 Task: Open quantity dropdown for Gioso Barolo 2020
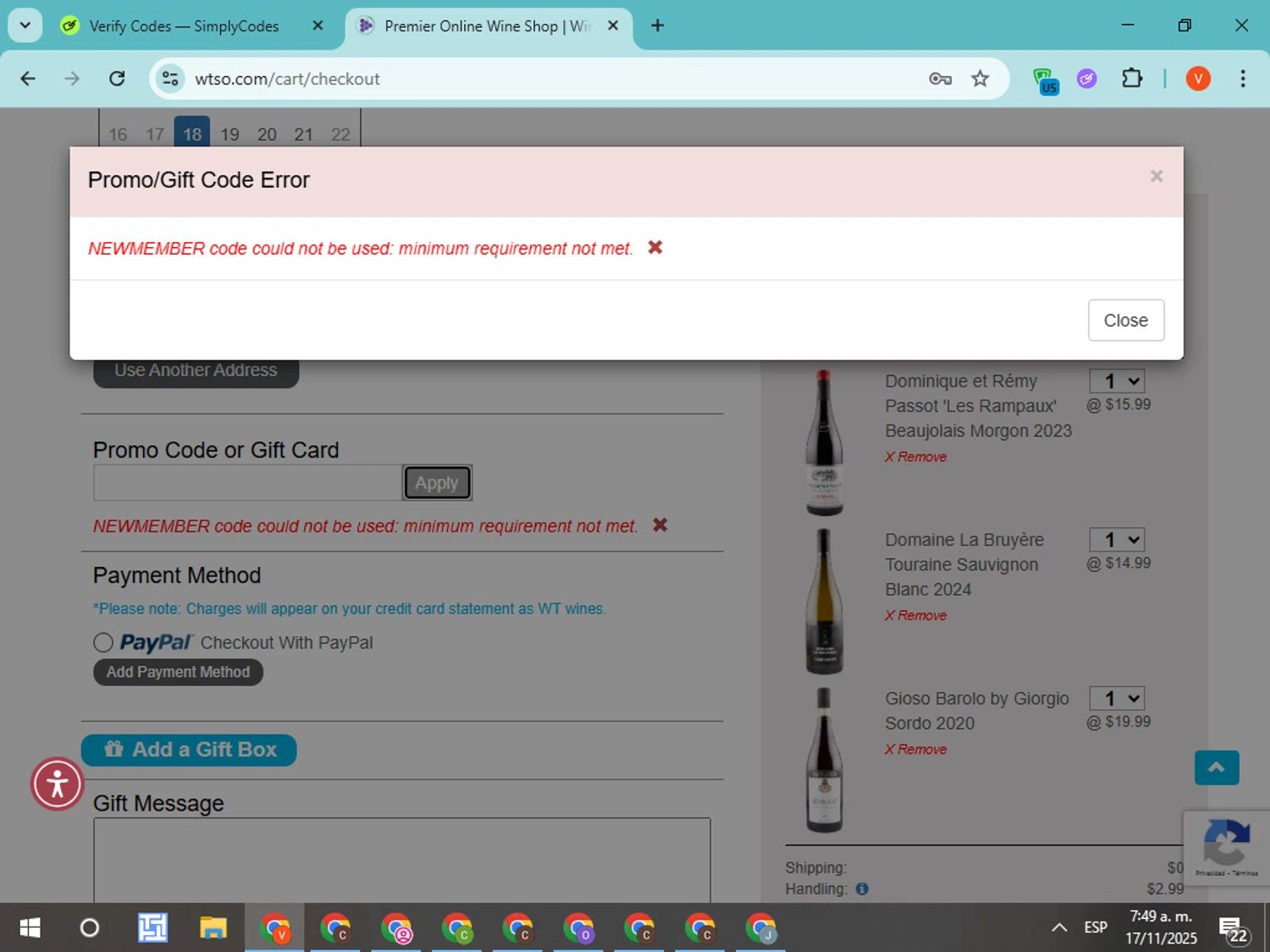point(1117,698)
